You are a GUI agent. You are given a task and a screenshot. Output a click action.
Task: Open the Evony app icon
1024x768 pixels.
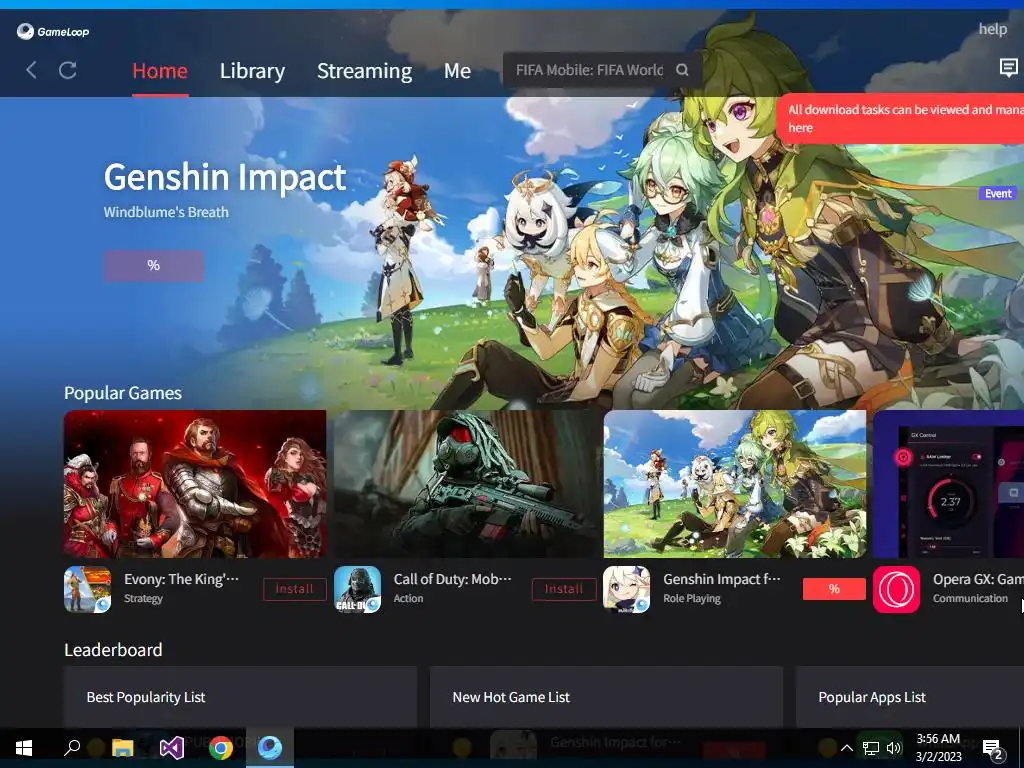pyautogui.click(x=88, y=589)
